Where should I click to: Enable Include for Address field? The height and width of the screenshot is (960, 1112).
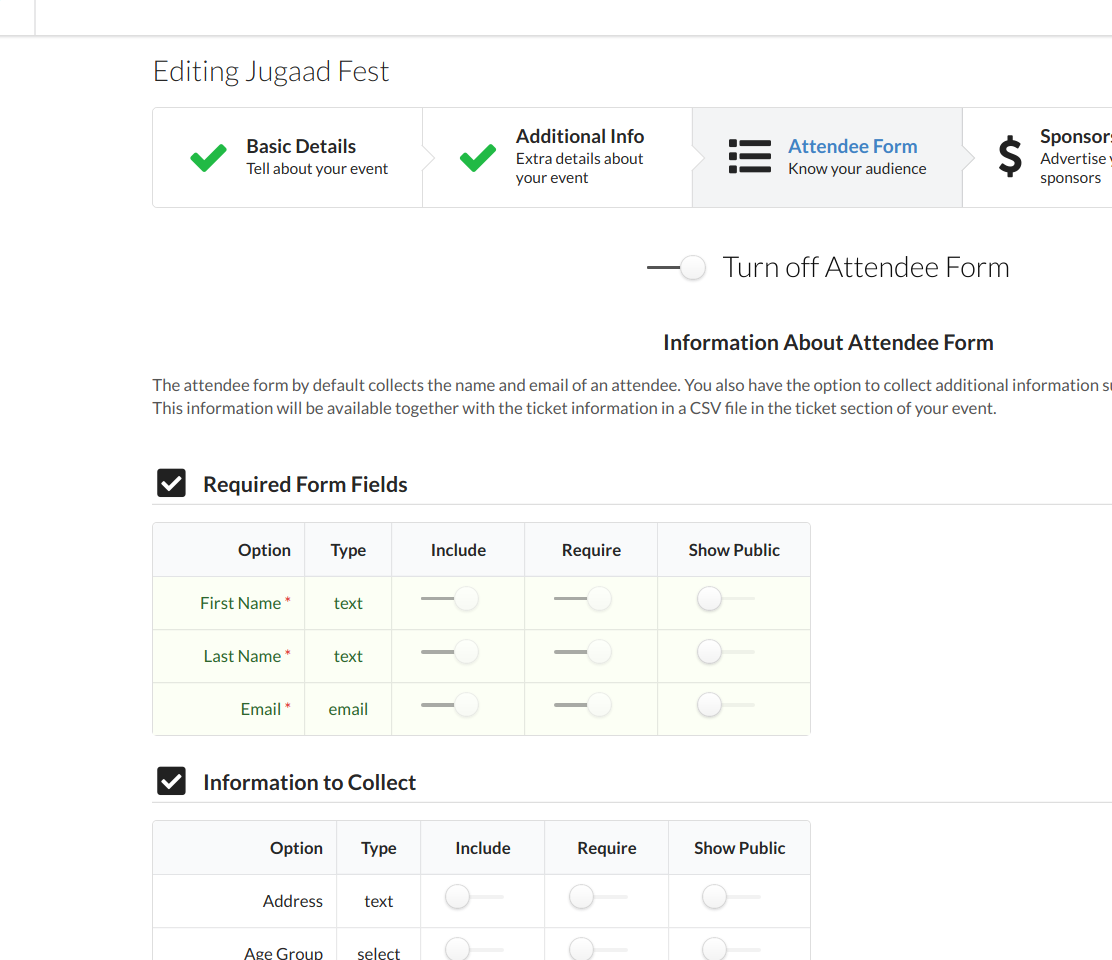pyautogui.click(x=474, y=897)
